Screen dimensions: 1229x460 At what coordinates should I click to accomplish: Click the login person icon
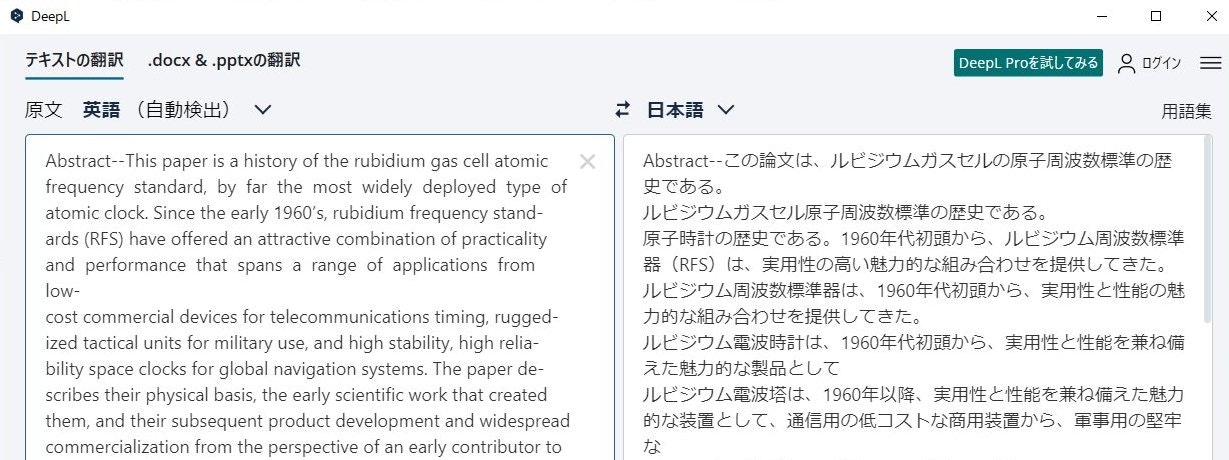coord(1127,63)
